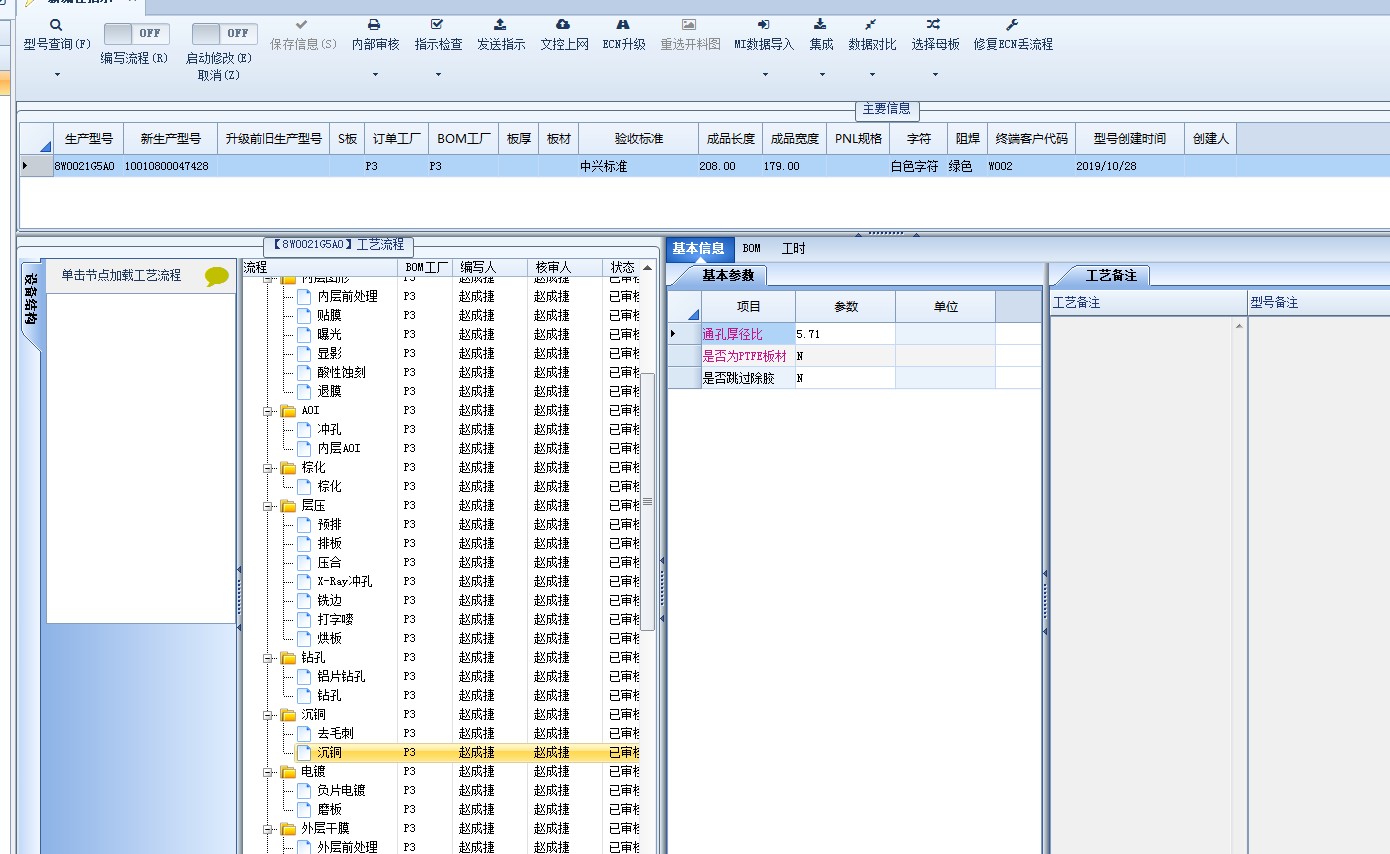Click the 文控上网 cloud icon
This screenshot has width=1390, height=854.
pos(563,24)
